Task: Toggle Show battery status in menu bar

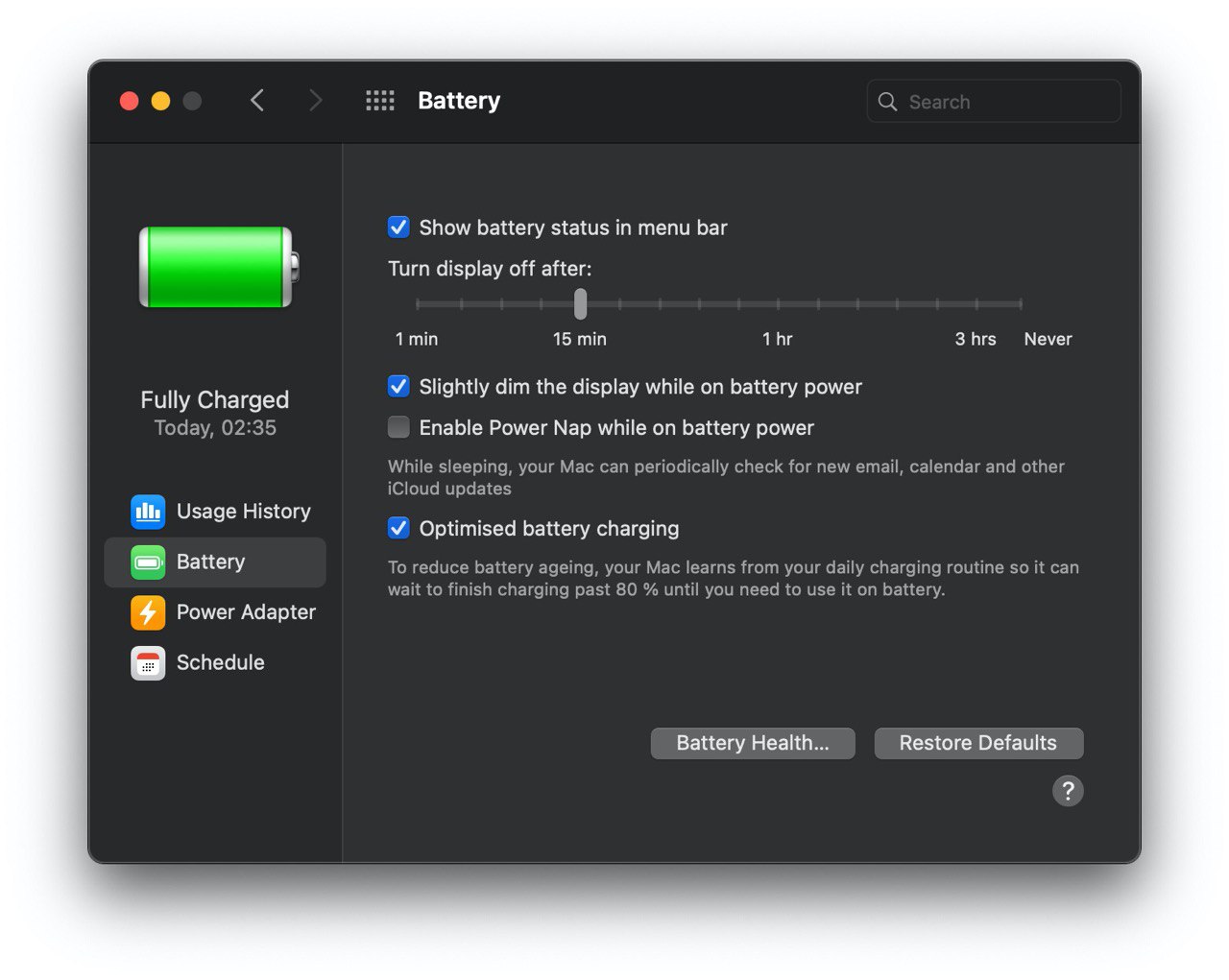Action: pyautogui.click(x=398, y=227)
